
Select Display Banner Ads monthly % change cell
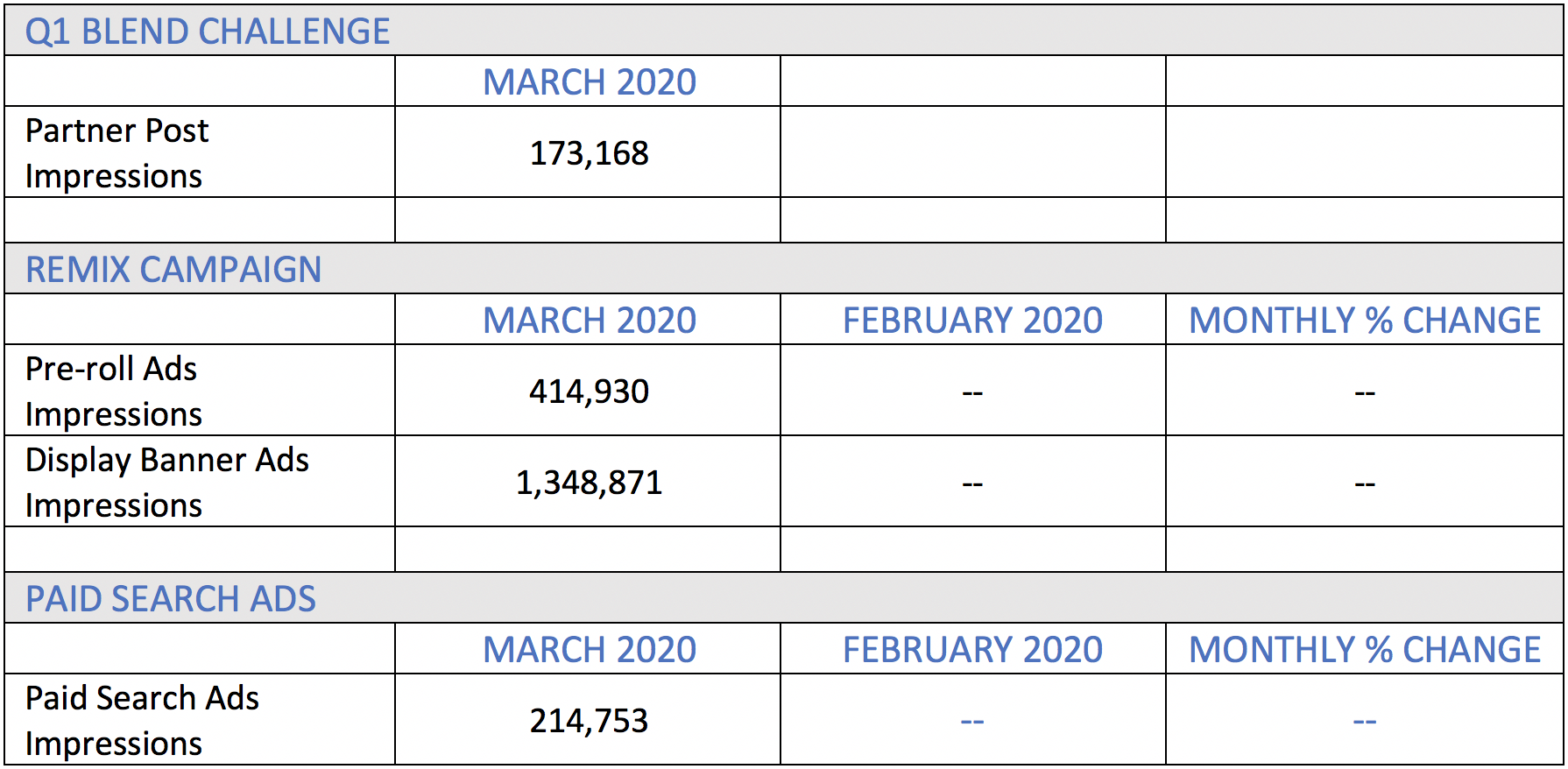1364,483
